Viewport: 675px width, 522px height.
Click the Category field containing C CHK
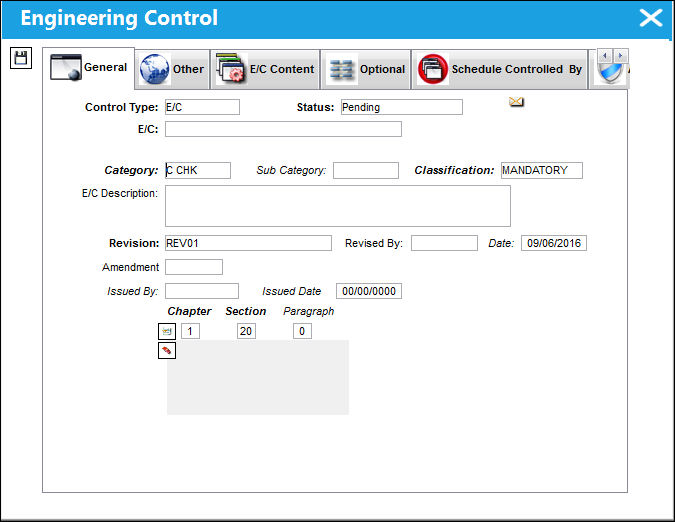click(x=198, y=170)
